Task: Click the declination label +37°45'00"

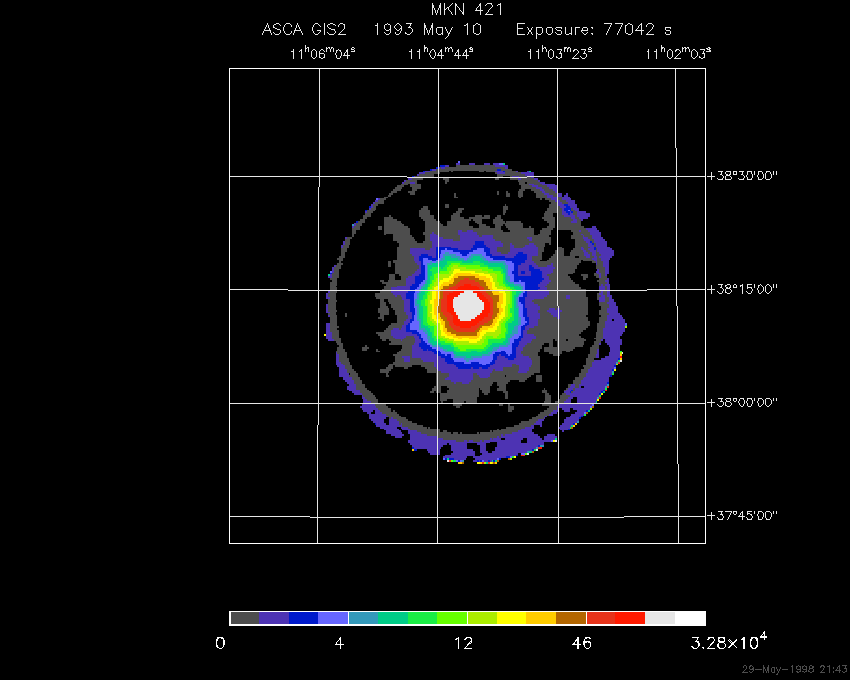Action: [743, 516]
